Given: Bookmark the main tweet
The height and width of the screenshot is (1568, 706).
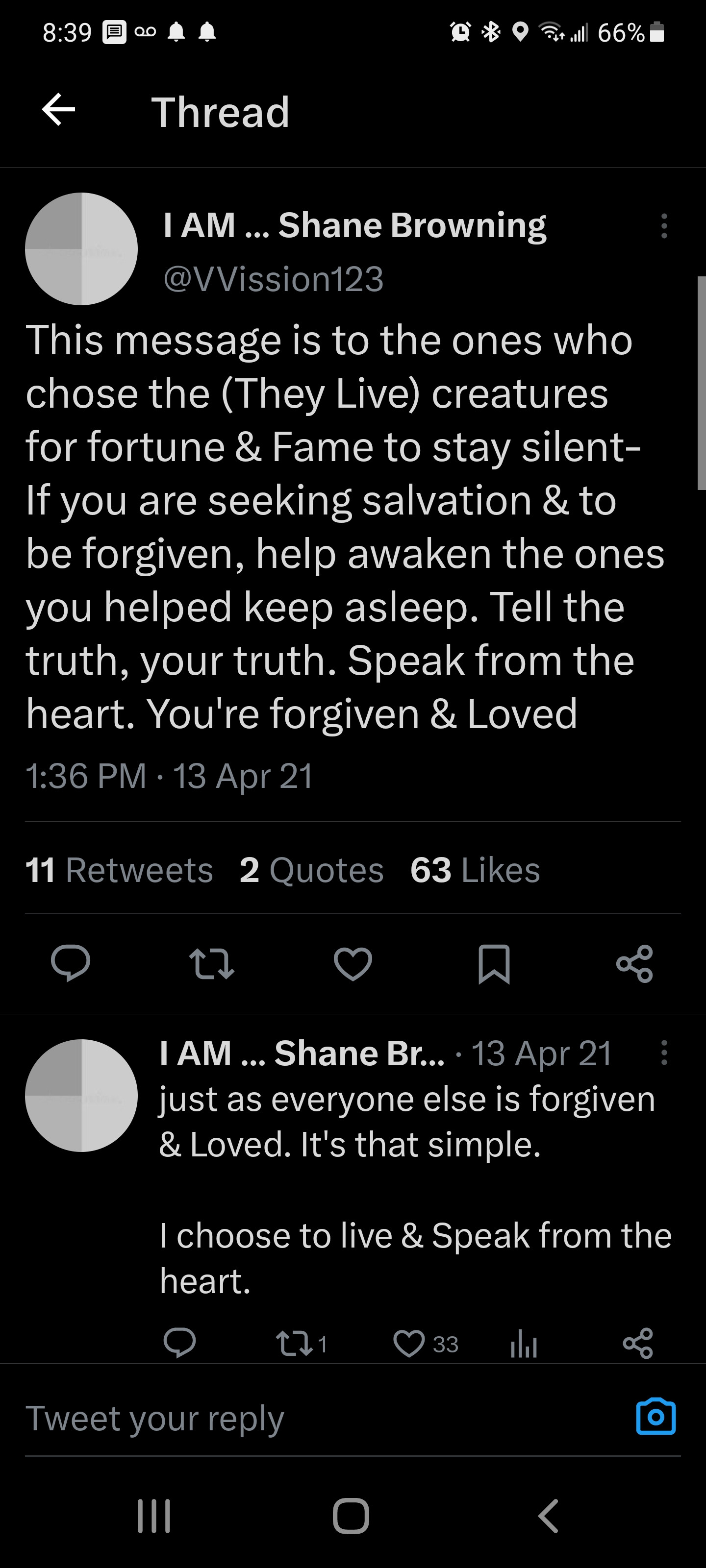Looking at the screenshot, I should [x=493, y=963].
